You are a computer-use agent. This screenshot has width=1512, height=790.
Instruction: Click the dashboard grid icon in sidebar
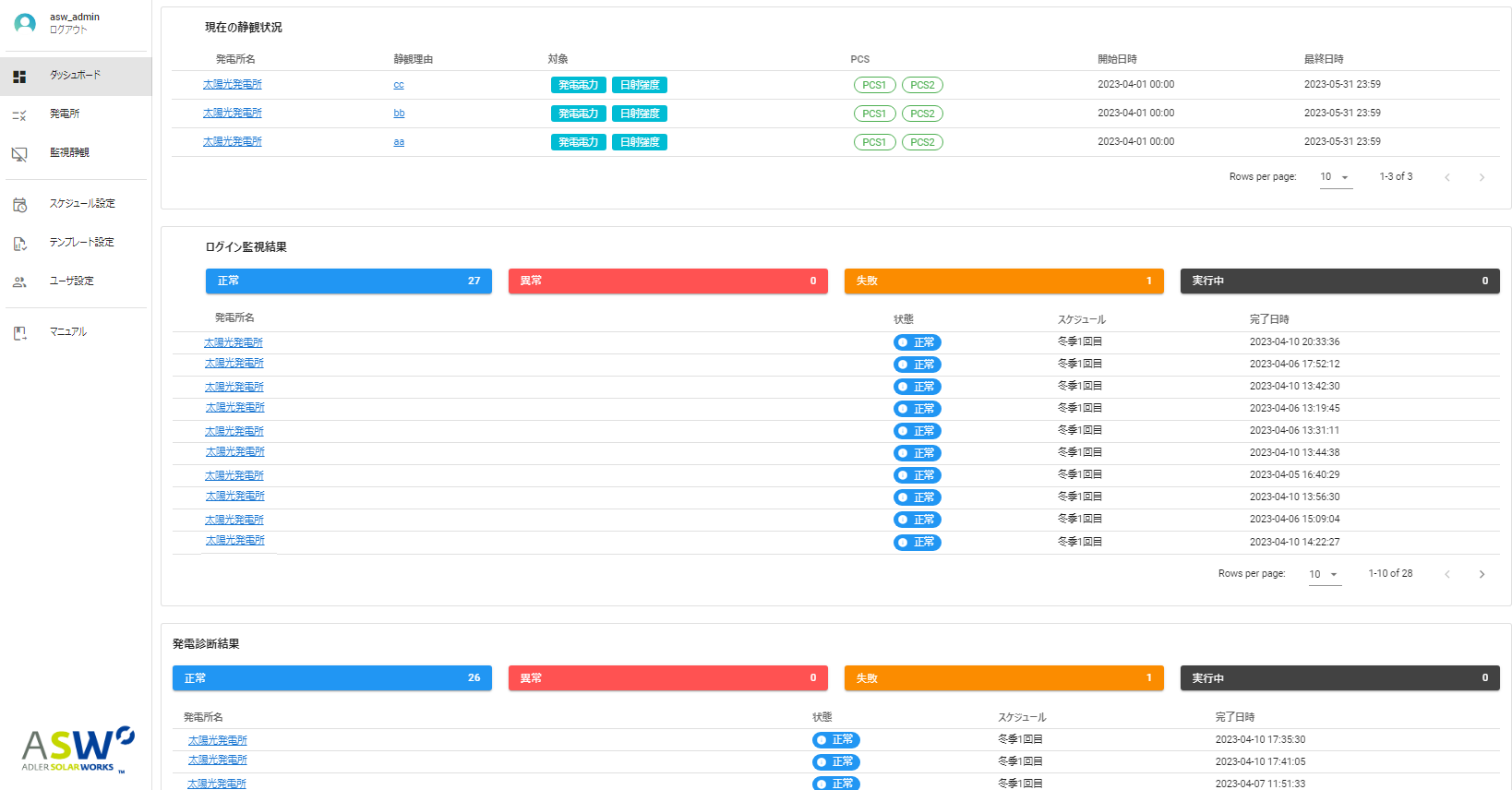pos(19,77)
